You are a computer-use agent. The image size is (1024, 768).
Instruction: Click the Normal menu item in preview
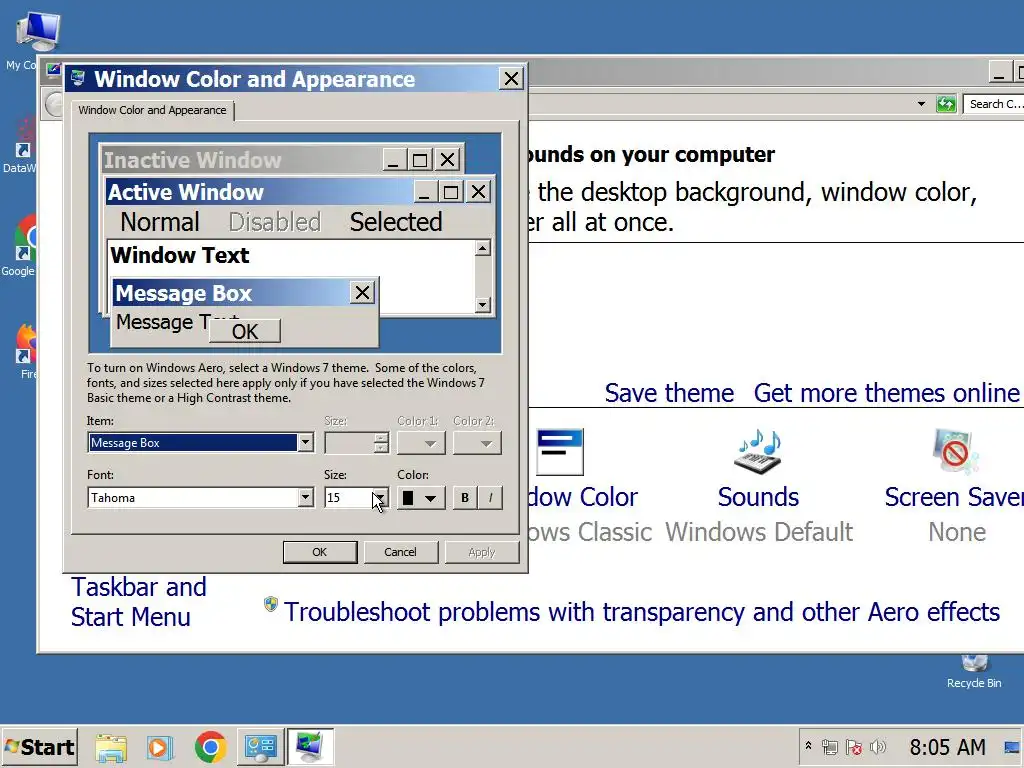[160, 222]
